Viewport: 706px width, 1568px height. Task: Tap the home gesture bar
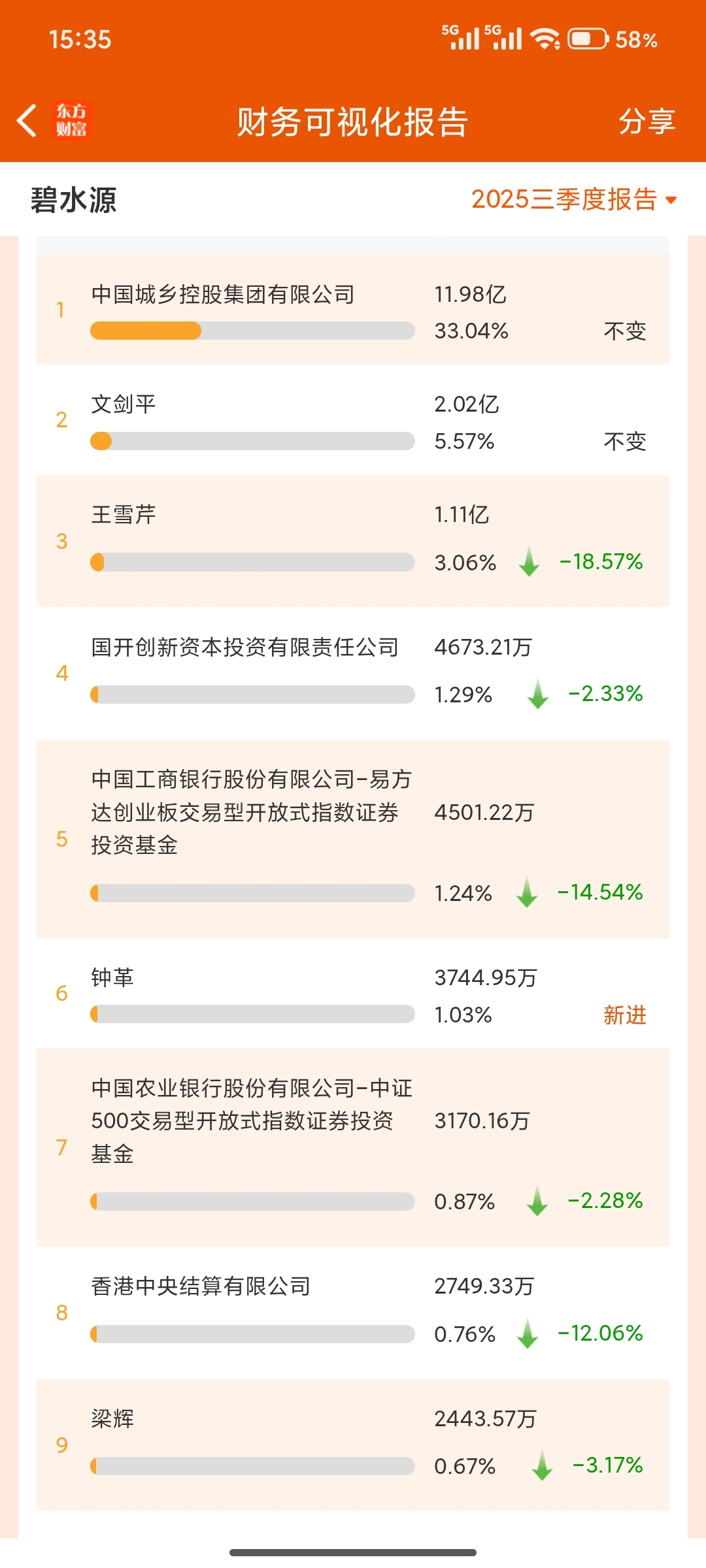point(353,1552)
